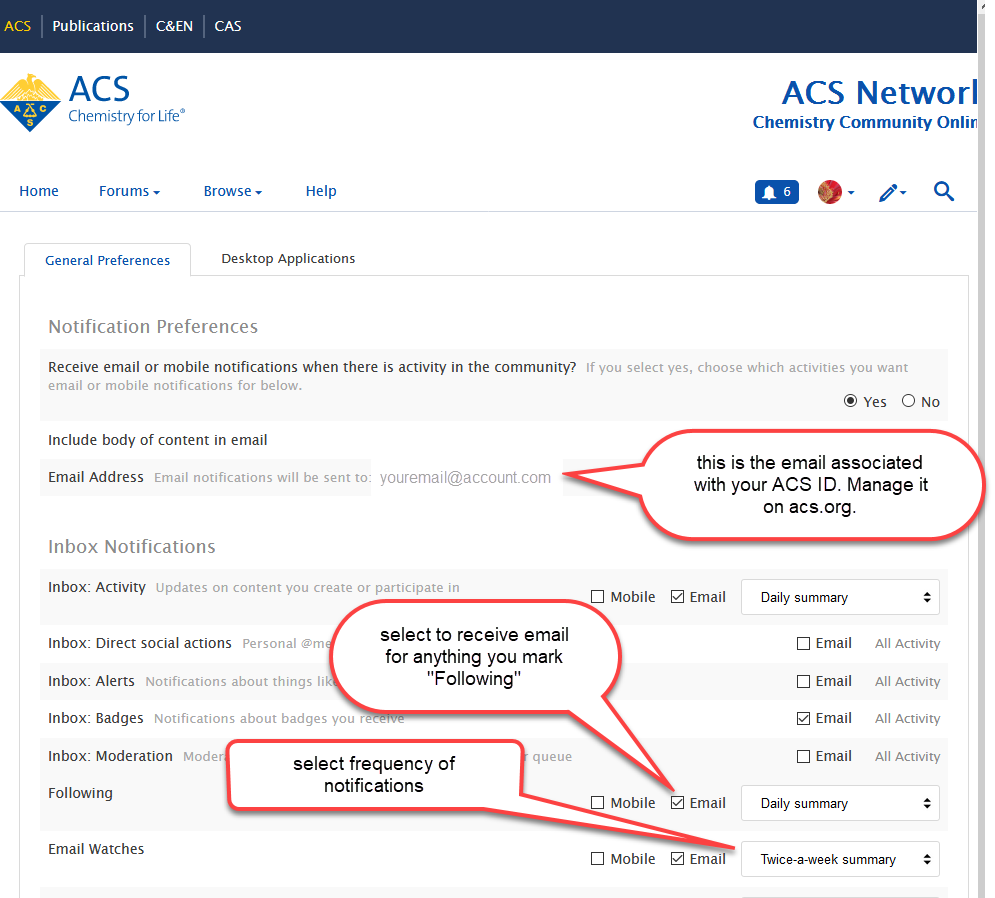Open the user avatar menu

(x=835, y=192)
